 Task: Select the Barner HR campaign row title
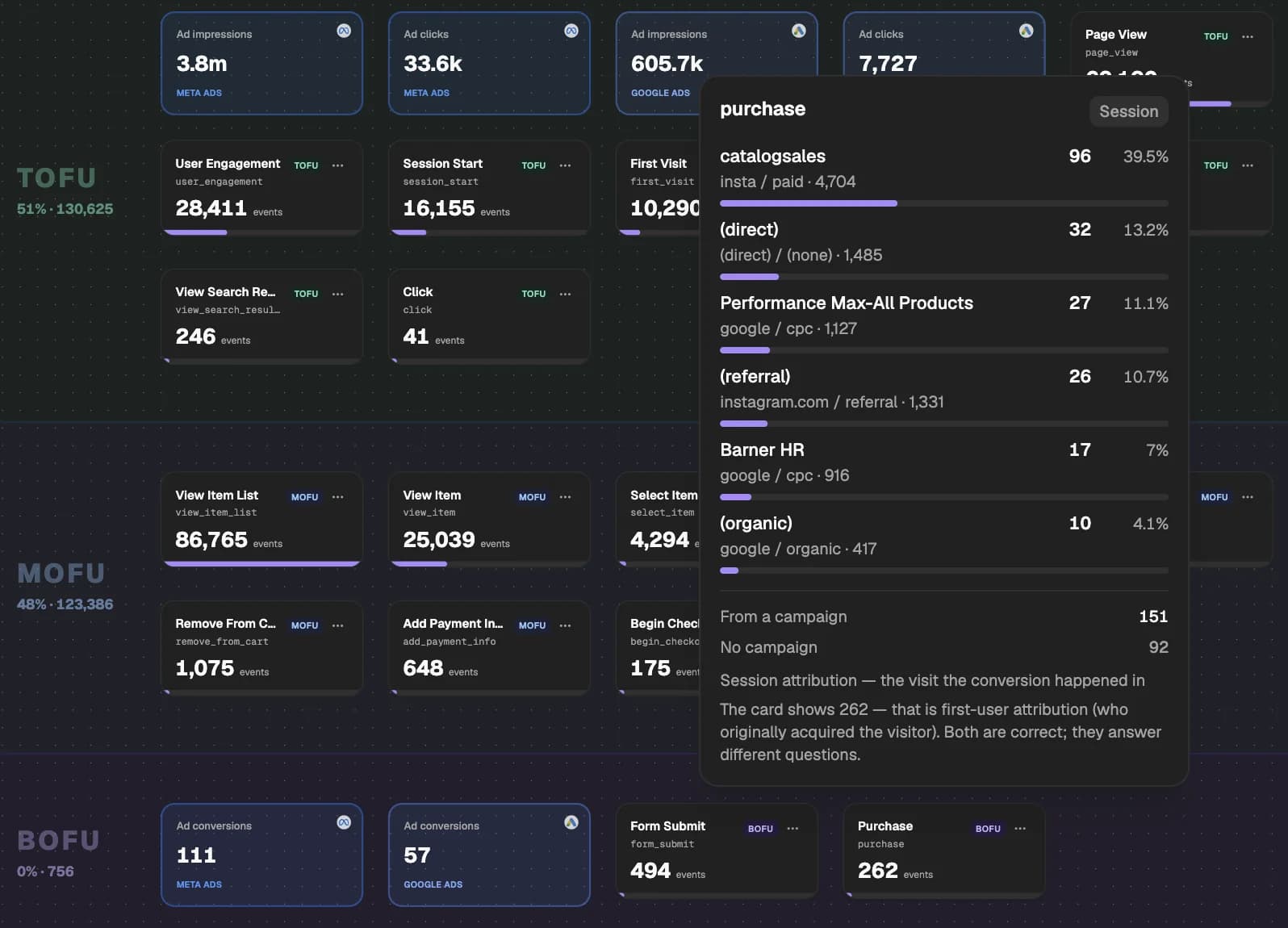[x=762, y=449]
